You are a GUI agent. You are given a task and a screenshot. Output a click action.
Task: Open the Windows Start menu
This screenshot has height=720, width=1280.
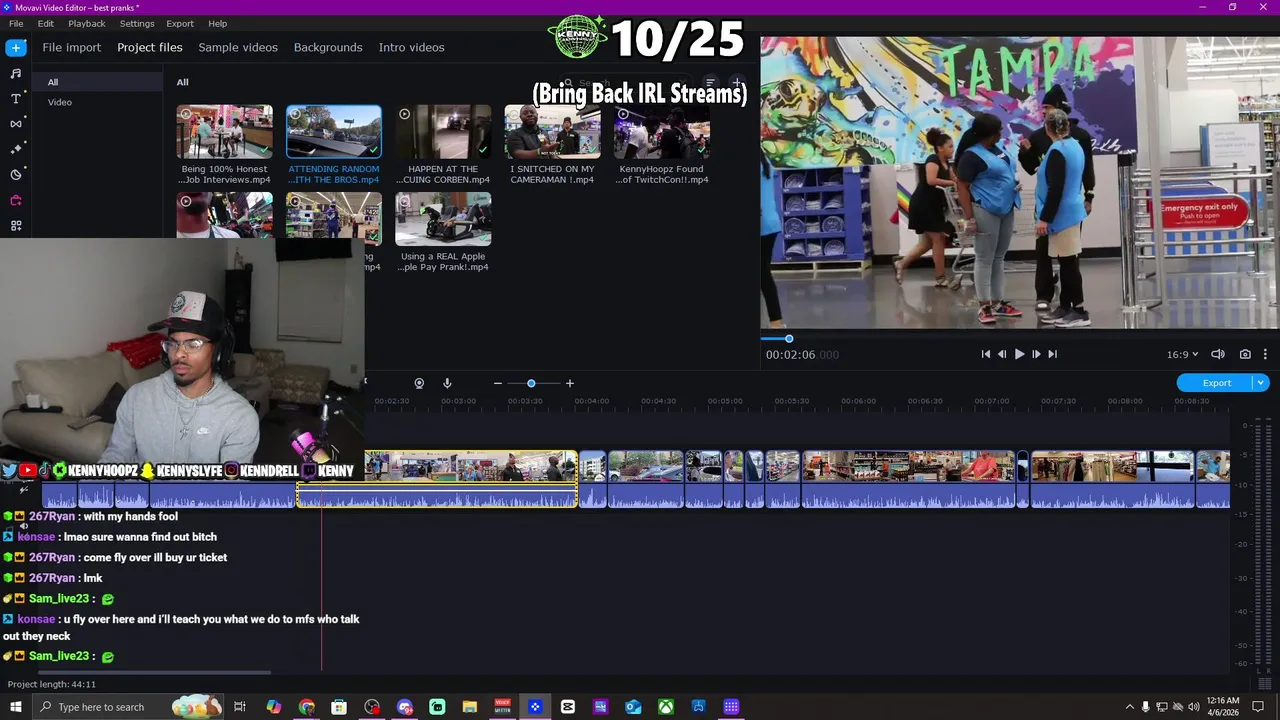15,707
